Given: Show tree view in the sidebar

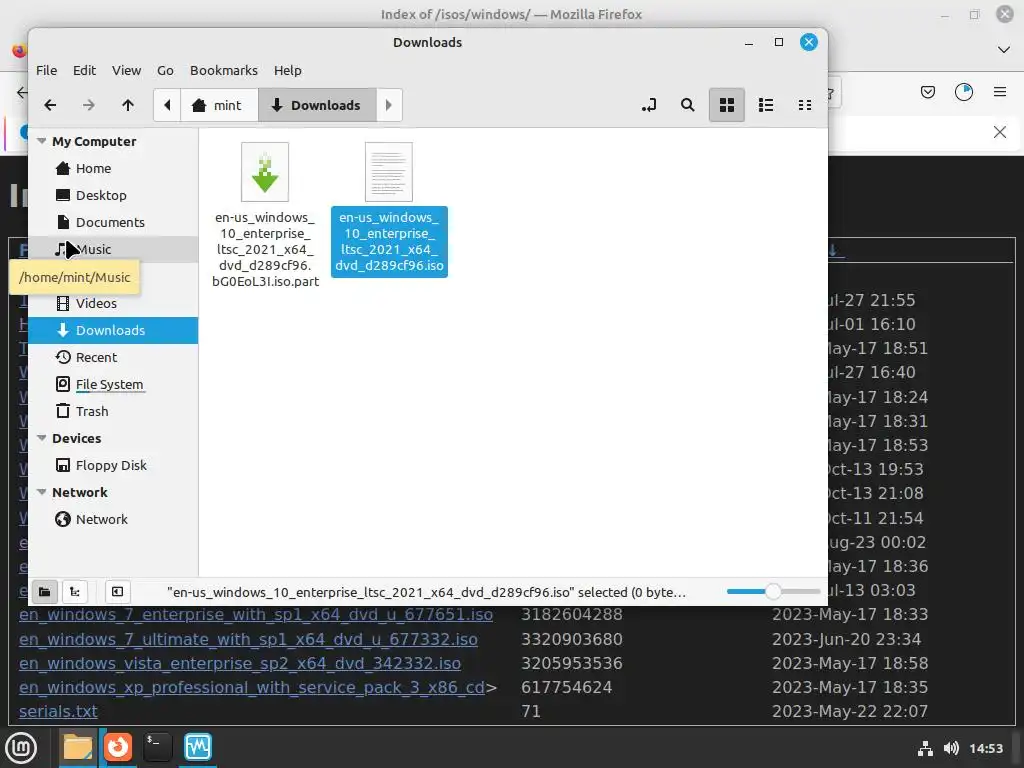Looking at the screenshot, I should (x=75, y=592).
